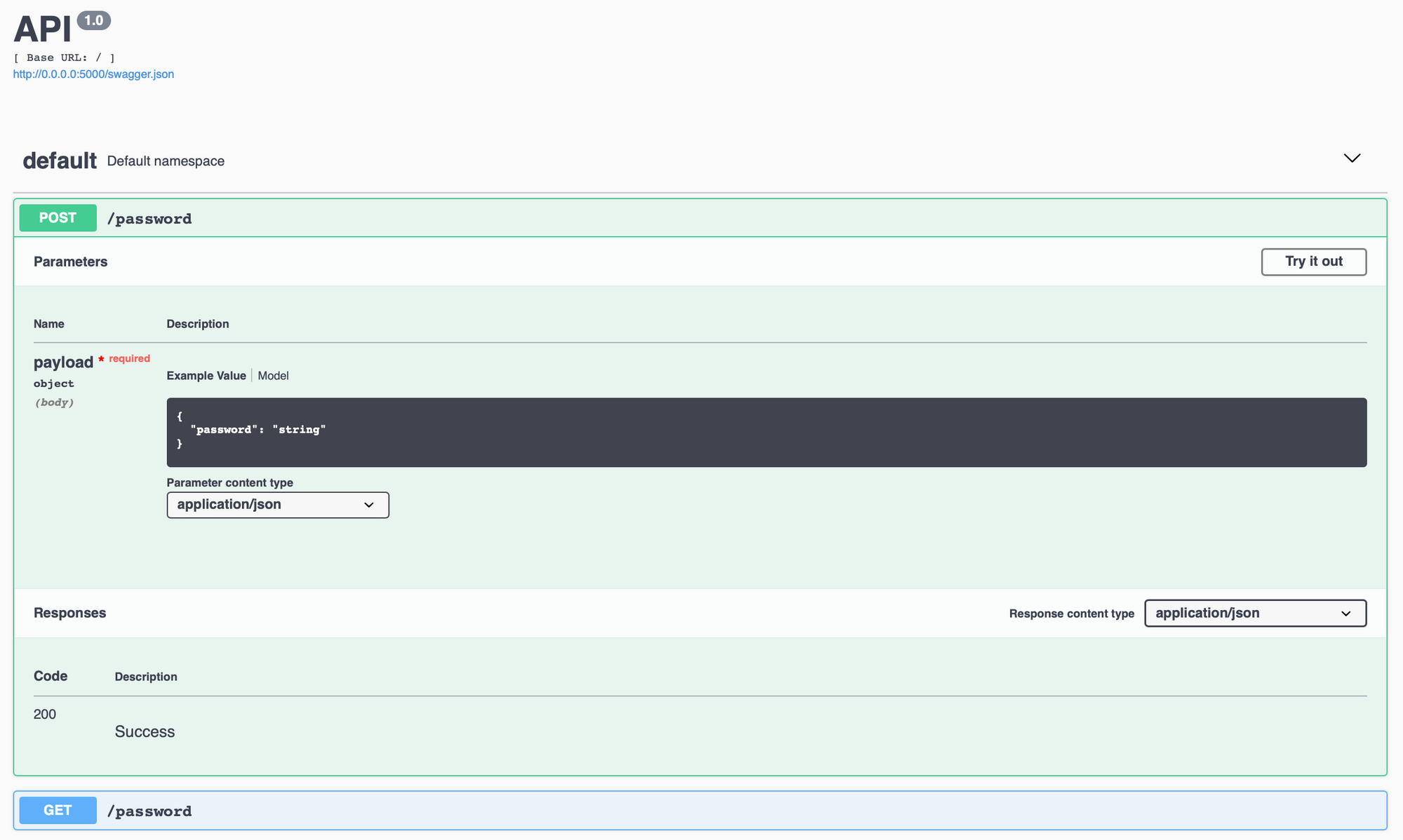
Task: Open Response content type dropdown
Action: pos(1255,614)
